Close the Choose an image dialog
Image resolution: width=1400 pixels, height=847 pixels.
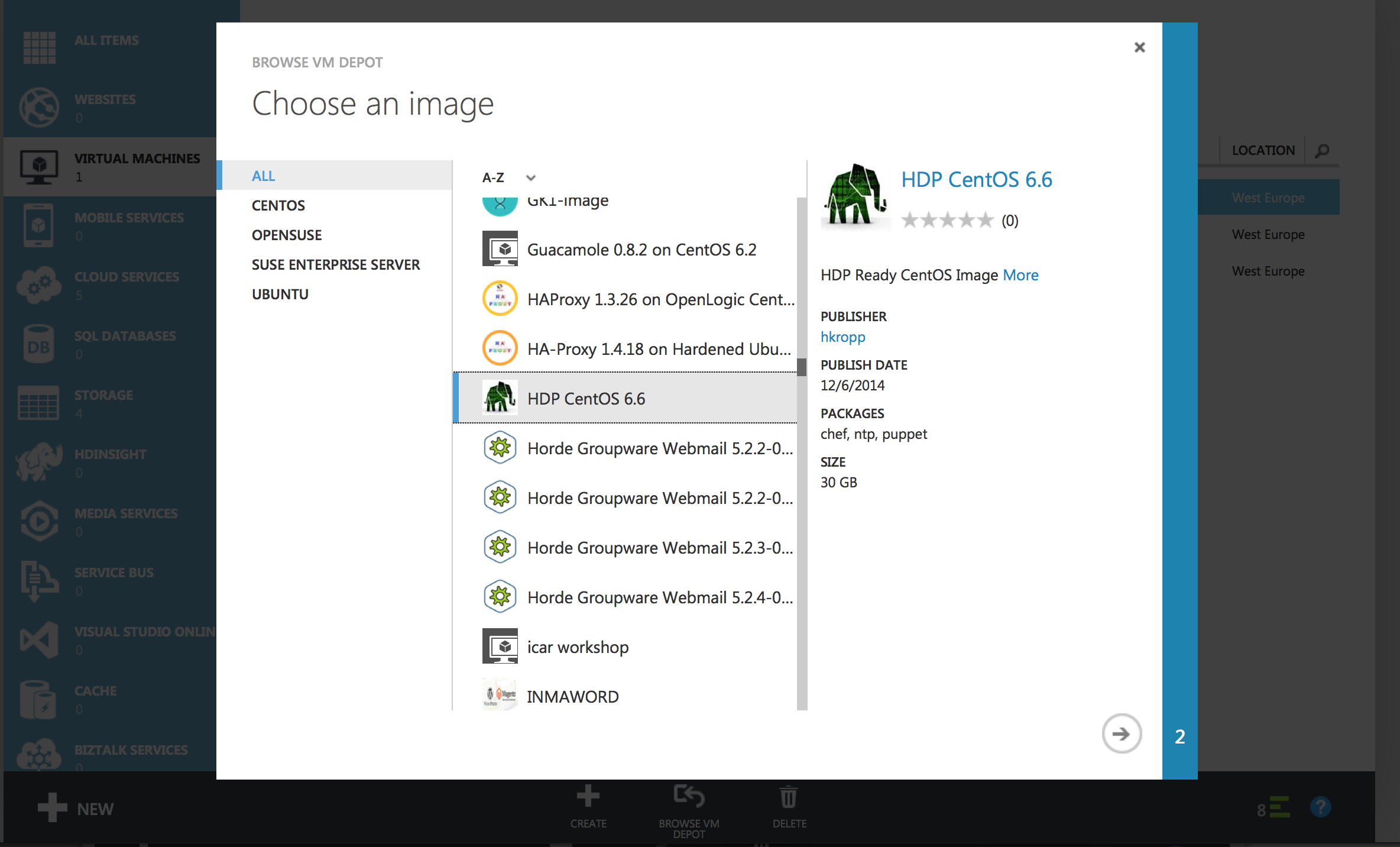[x=1139, y=47]
